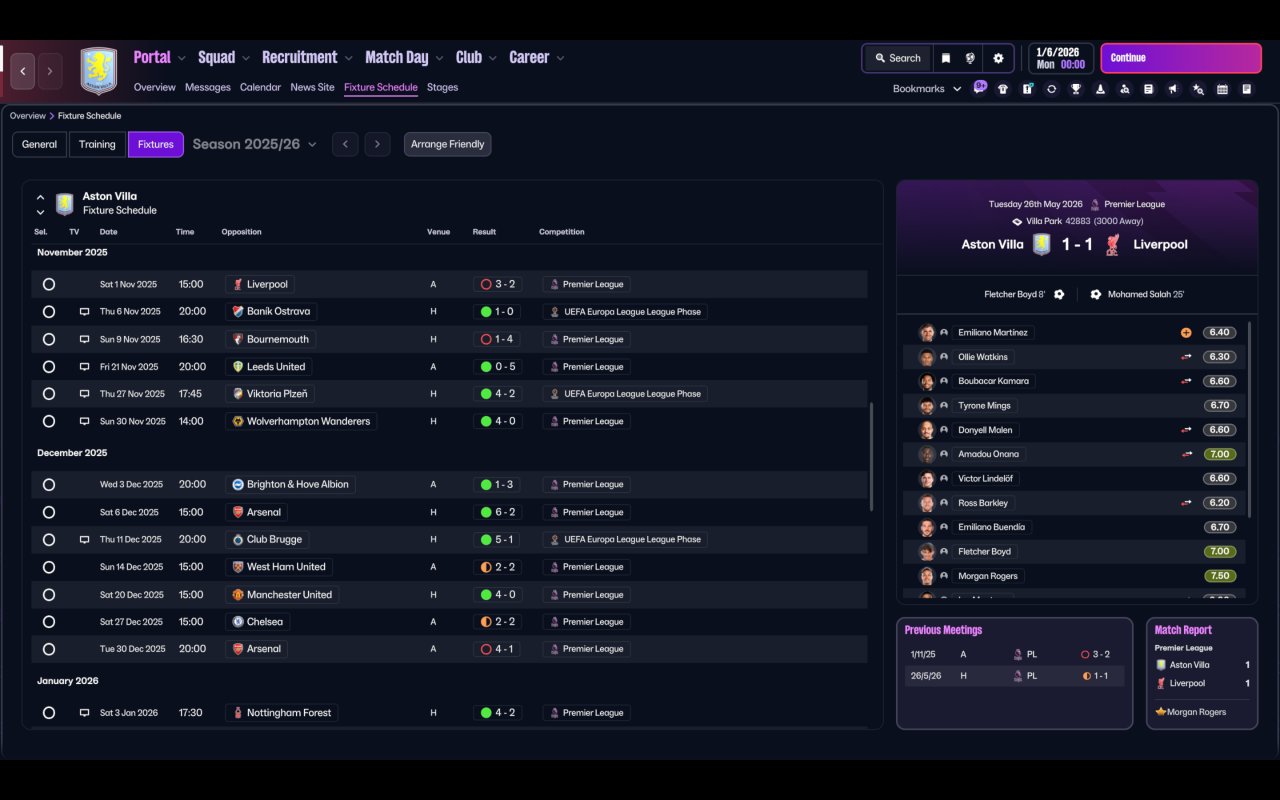Toggle the Aston Villa Fixture Schedule chevron switcher
1280x800 pixels.
pyautogui.click(x=40, y=204)
